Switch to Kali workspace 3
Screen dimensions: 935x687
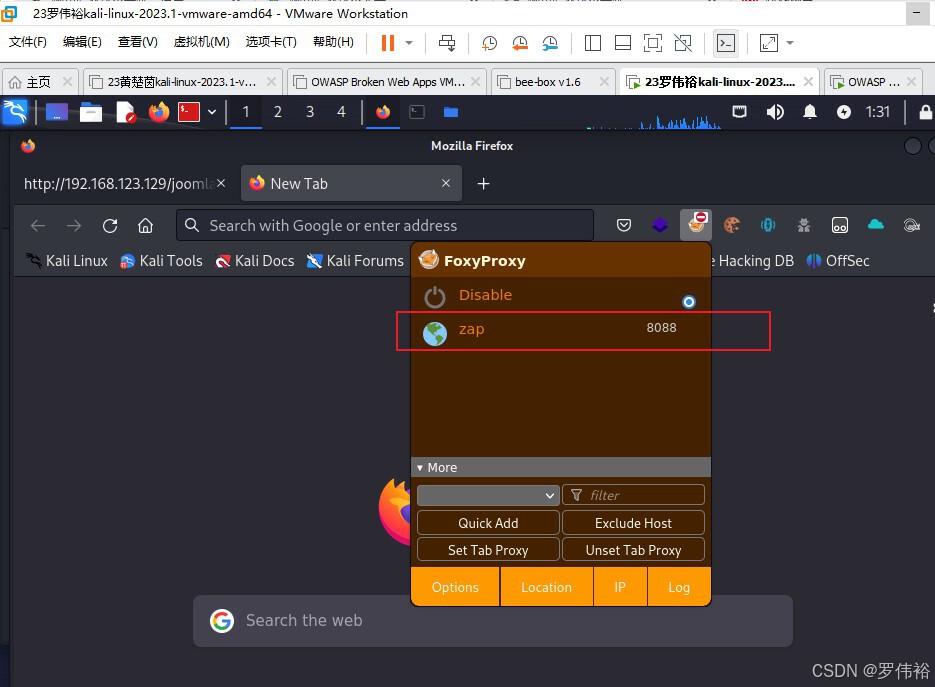tap(309, 112)
